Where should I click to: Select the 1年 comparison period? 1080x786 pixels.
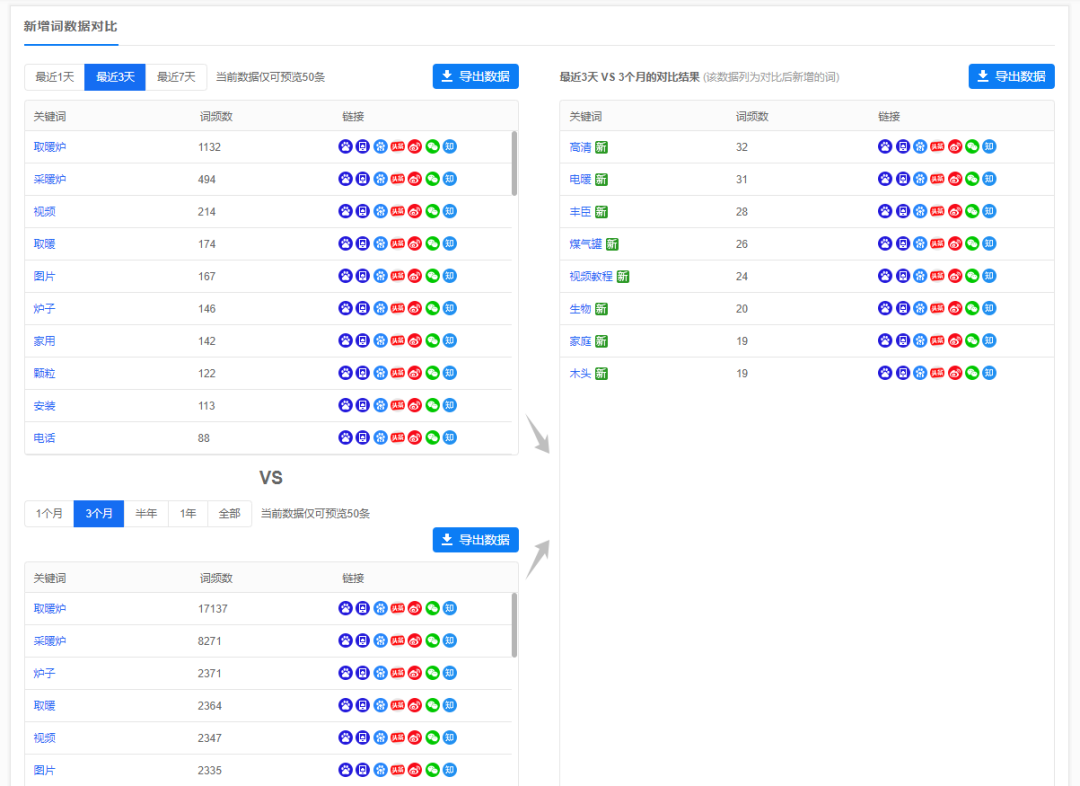coord(188,514)
